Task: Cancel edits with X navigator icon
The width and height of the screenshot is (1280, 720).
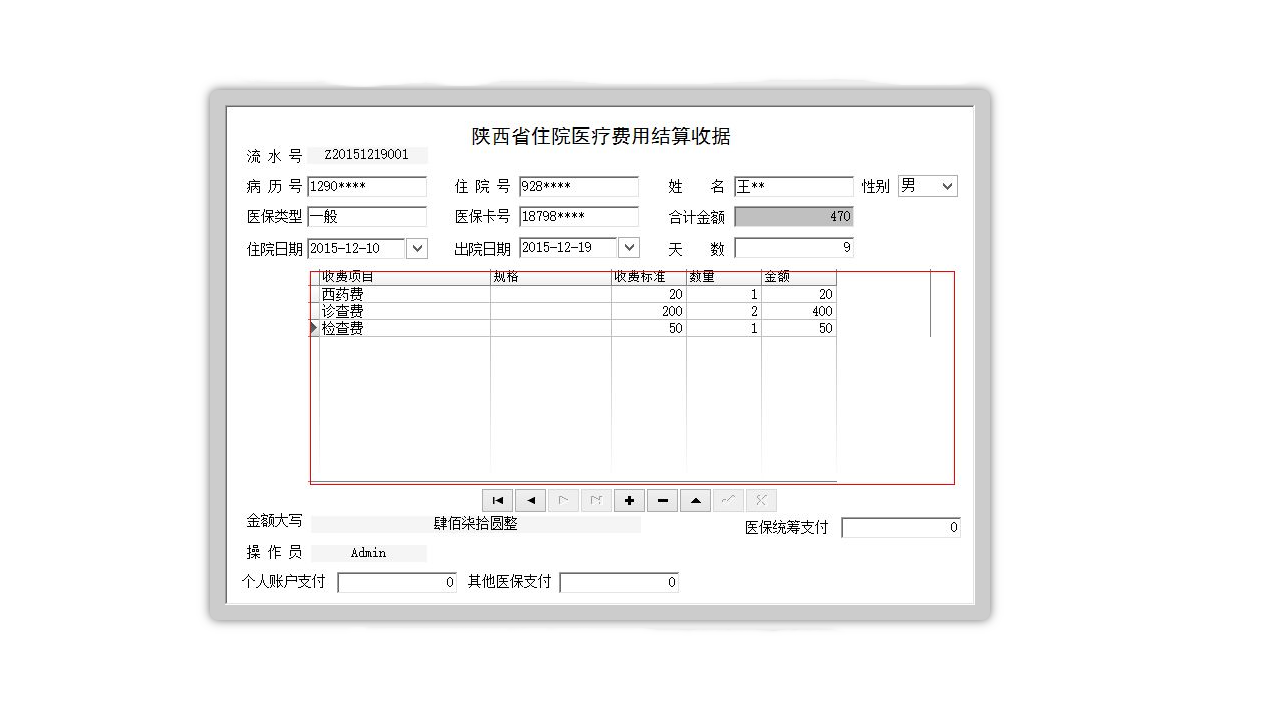Action: click(x=761, y=500)
